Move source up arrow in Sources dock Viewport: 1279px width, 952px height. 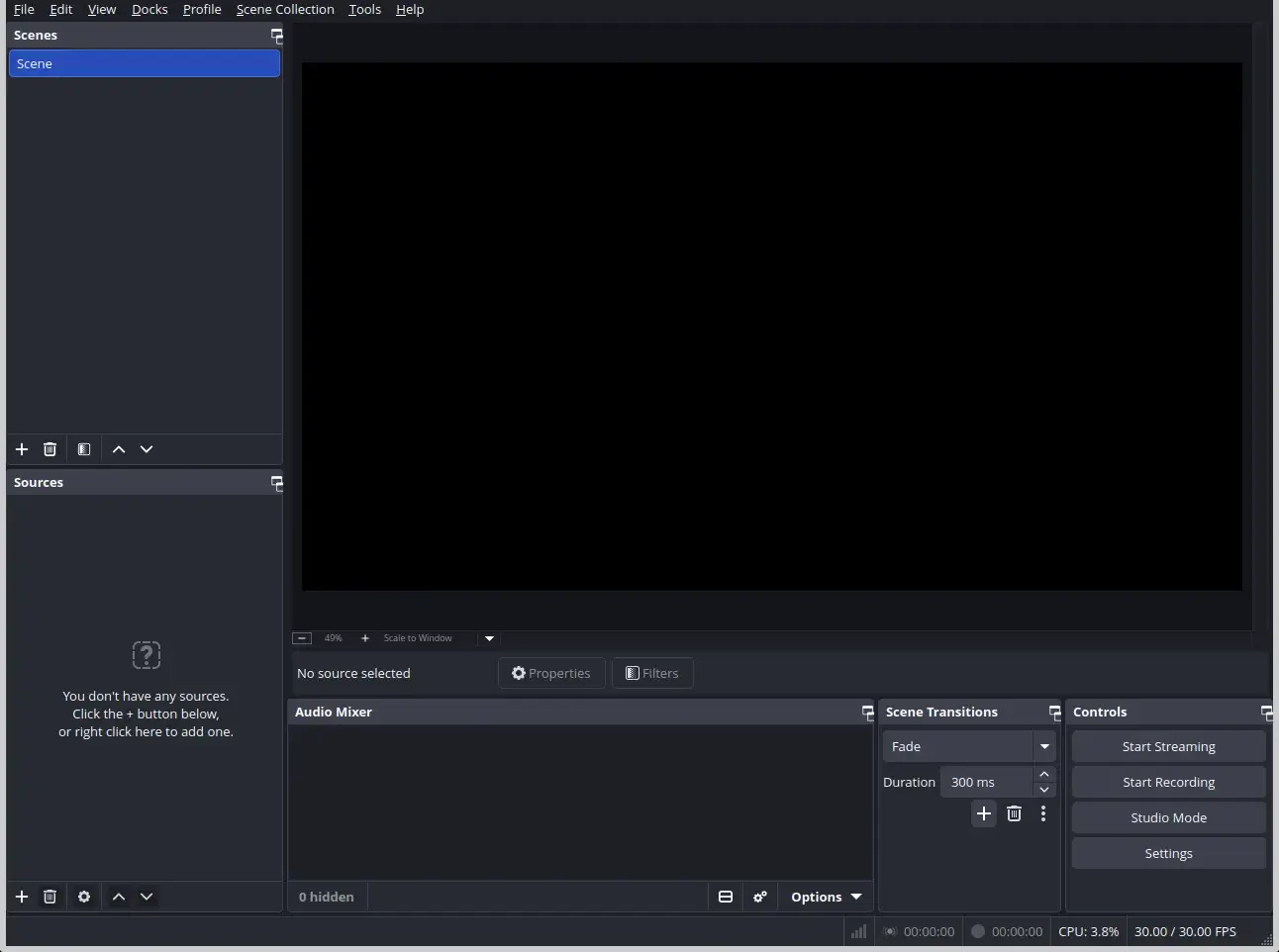(119, 897)
